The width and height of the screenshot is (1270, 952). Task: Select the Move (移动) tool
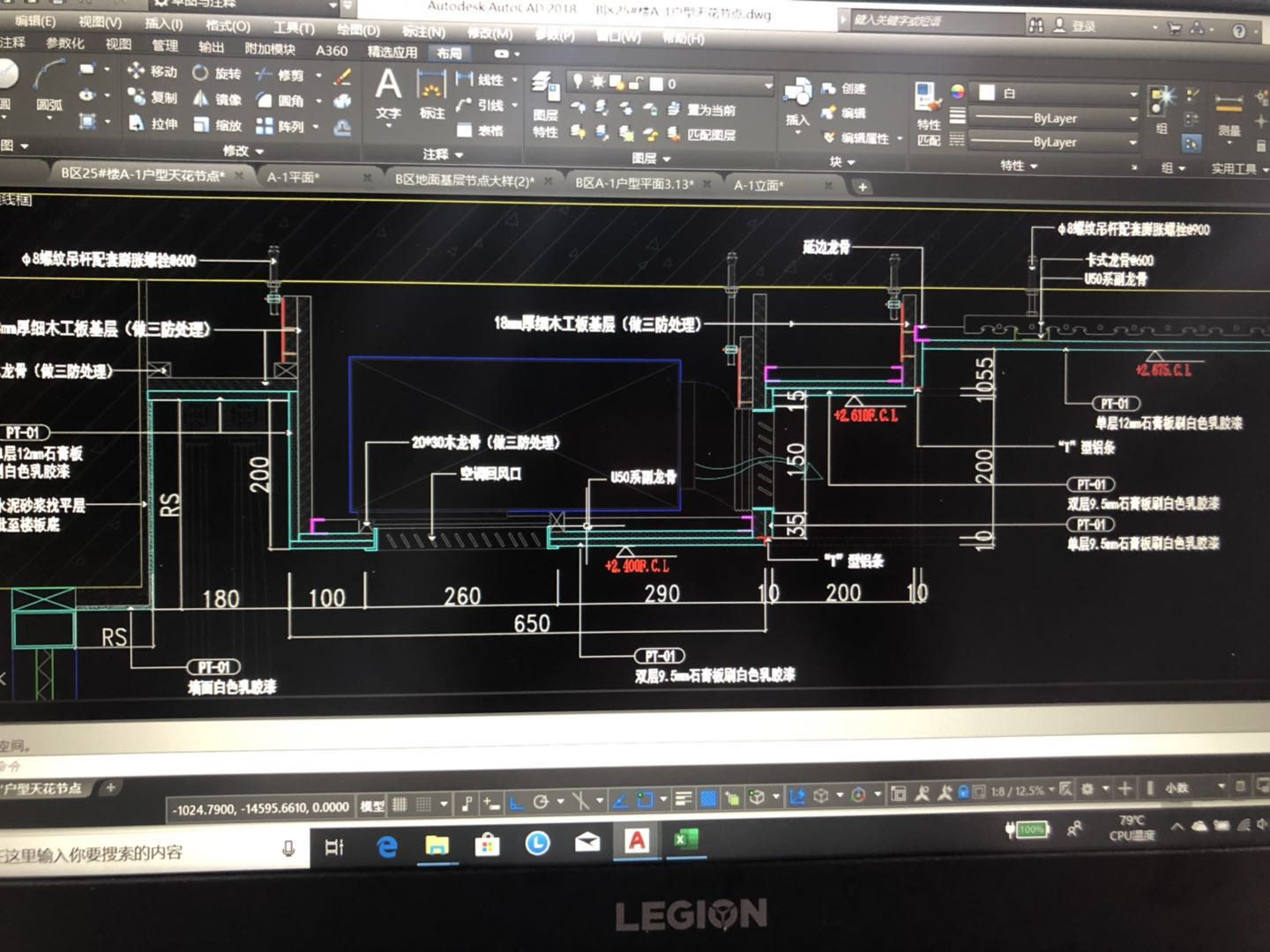(x=153, y=71)
